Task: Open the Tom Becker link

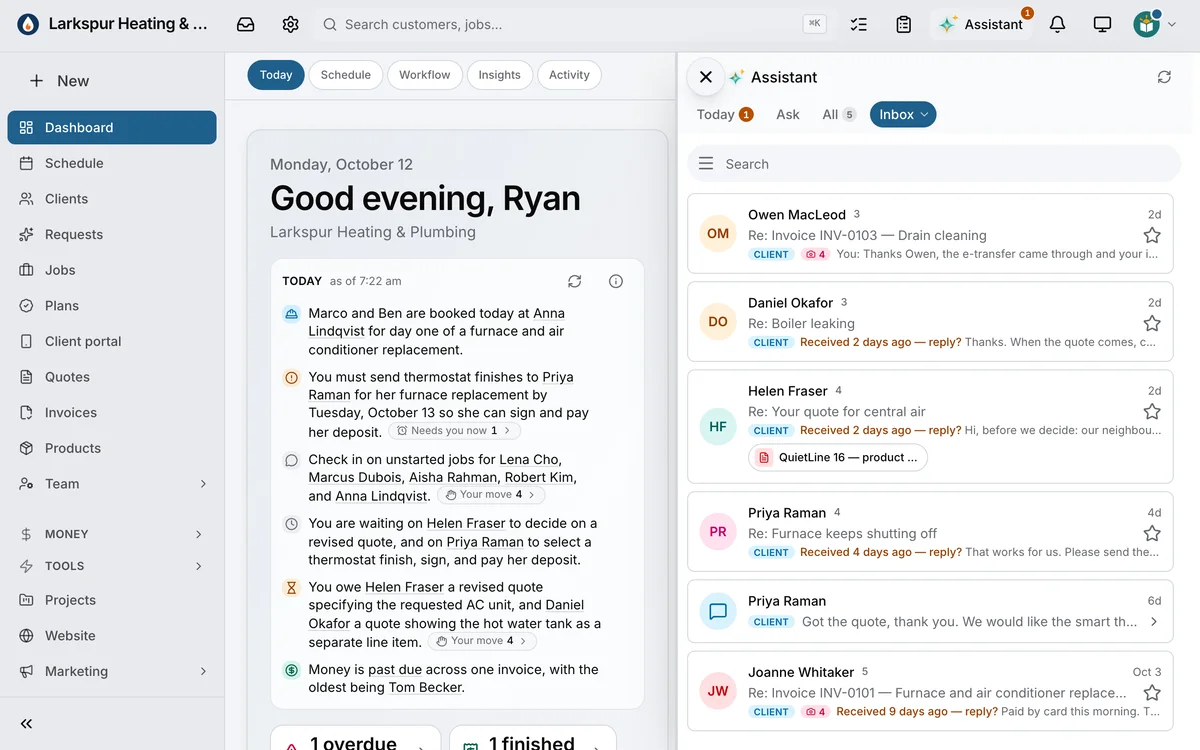Action: coord(426,688)
